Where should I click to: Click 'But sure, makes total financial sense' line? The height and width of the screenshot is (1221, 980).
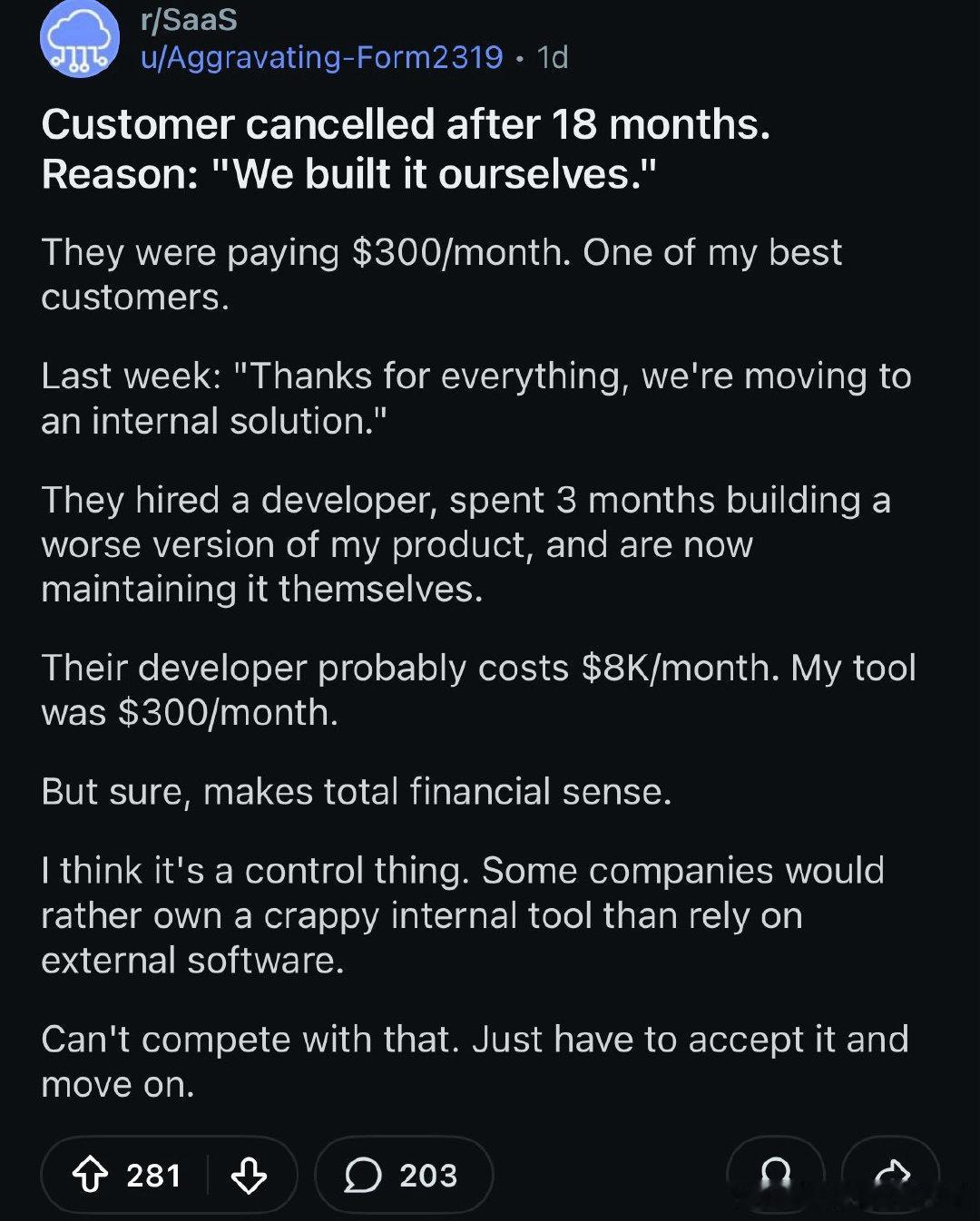(356, 791)
